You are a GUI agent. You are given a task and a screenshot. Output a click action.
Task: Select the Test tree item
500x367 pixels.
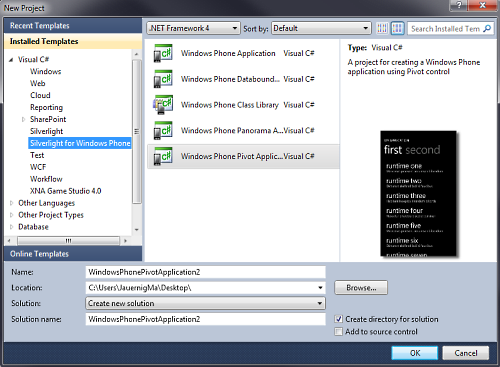(37, 155)
